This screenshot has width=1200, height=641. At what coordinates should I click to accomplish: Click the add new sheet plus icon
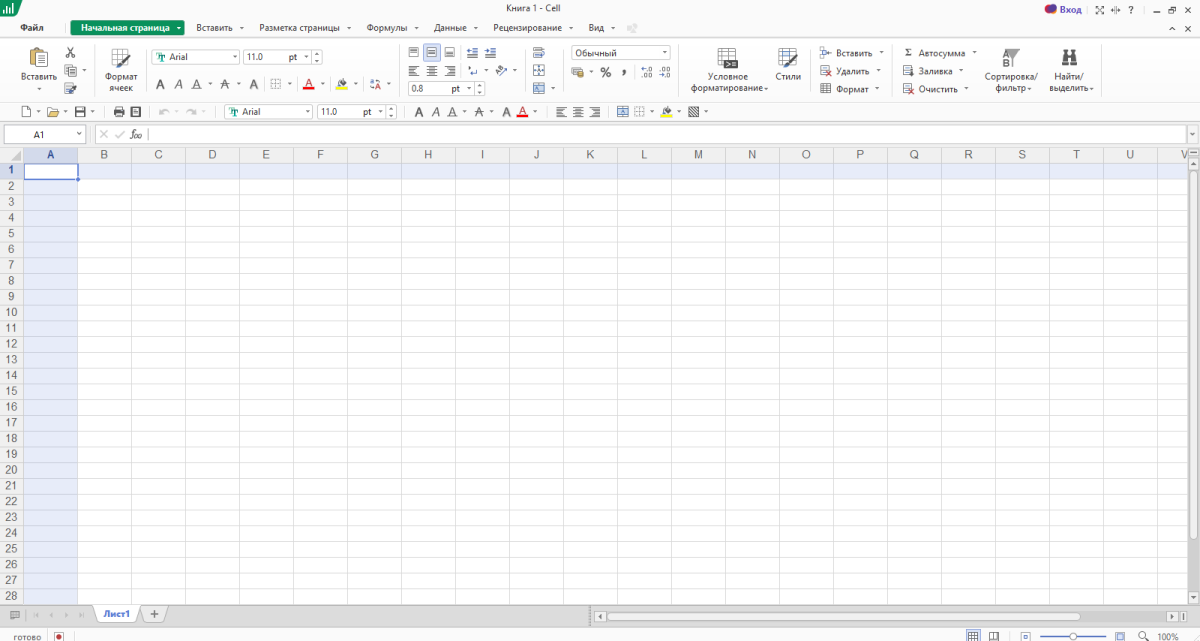point(154,614)
